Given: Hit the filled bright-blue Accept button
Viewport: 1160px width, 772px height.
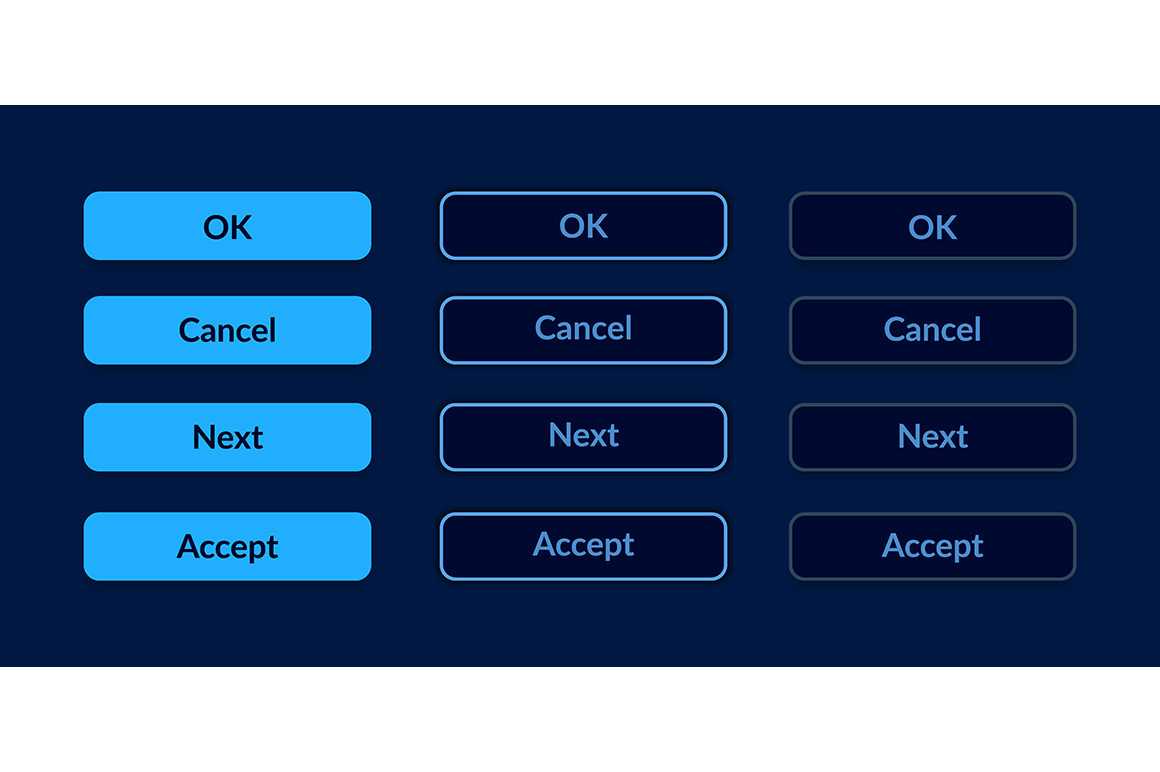Looking at the screenshot, I should pyautogui.click(x=227, y=546).
